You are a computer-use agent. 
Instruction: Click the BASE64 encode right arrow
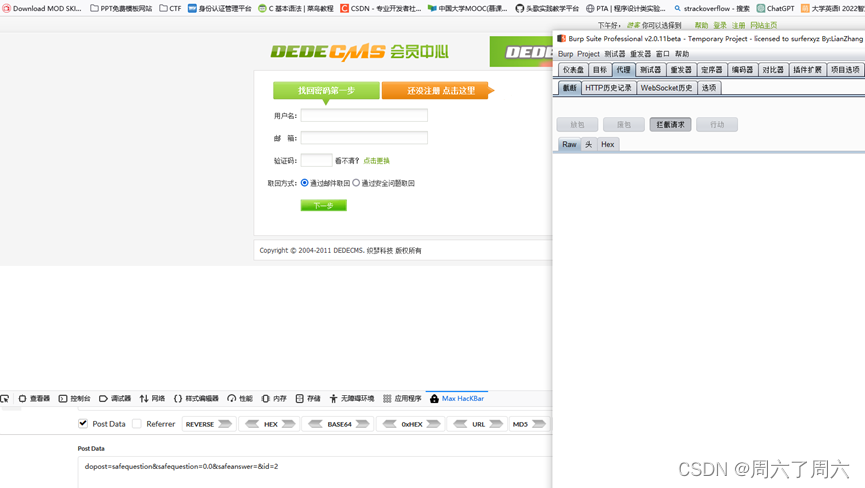click(362, 424)
